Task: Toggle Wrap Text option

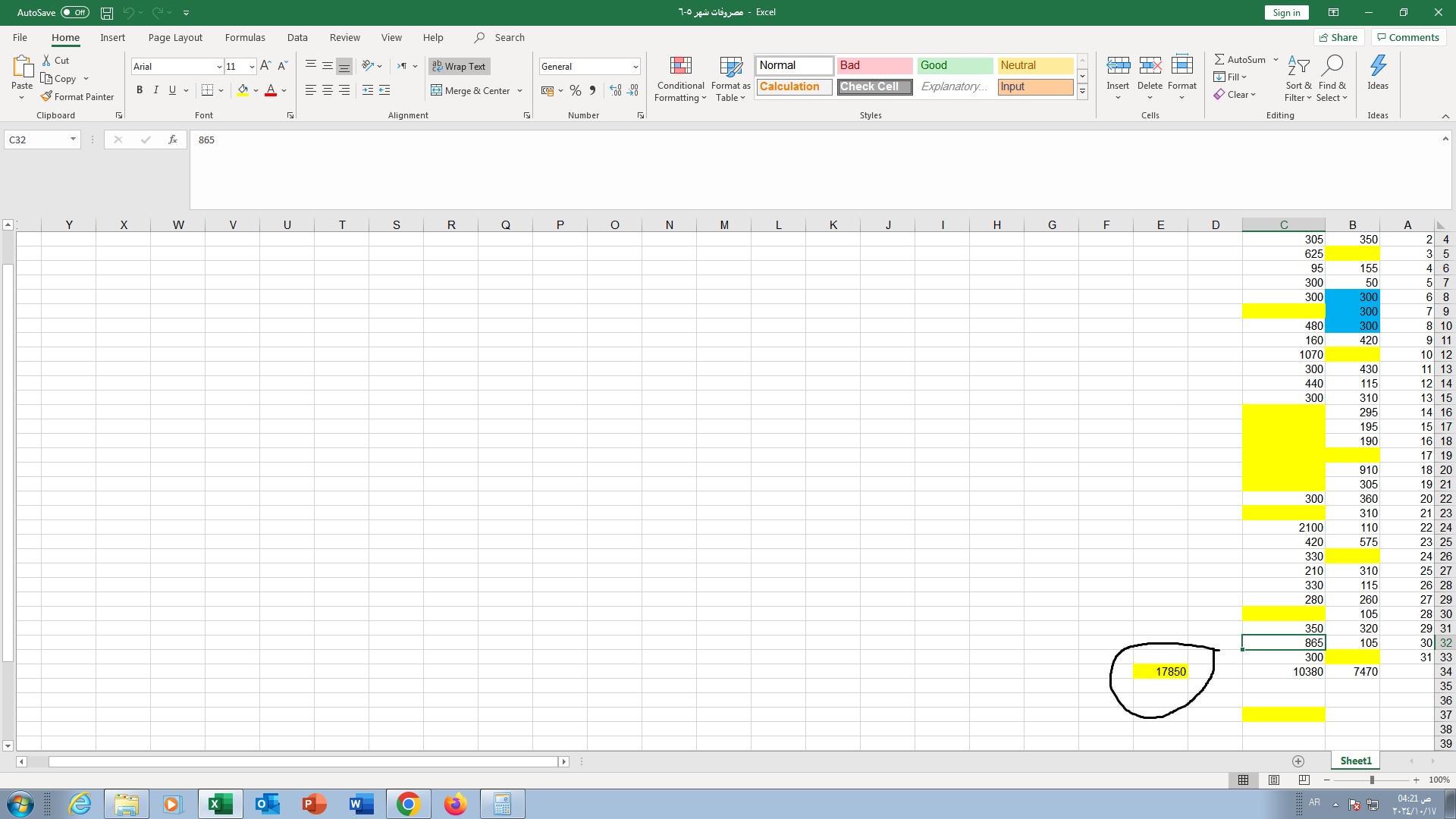Action: pos(459,67)
